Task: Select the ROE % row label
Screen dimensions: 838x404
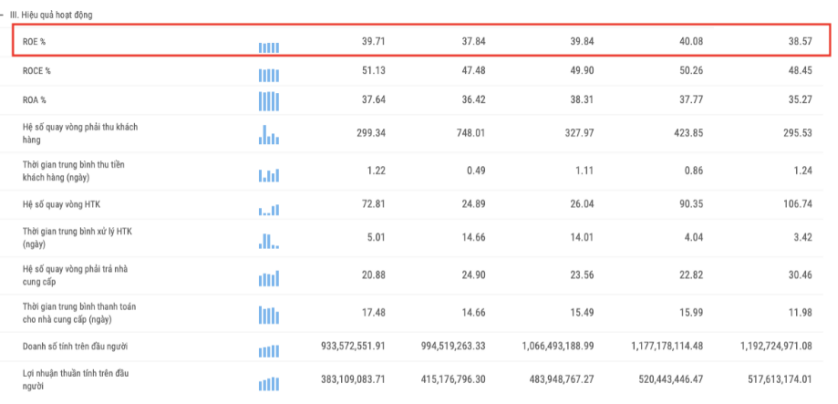Action: 36,43
